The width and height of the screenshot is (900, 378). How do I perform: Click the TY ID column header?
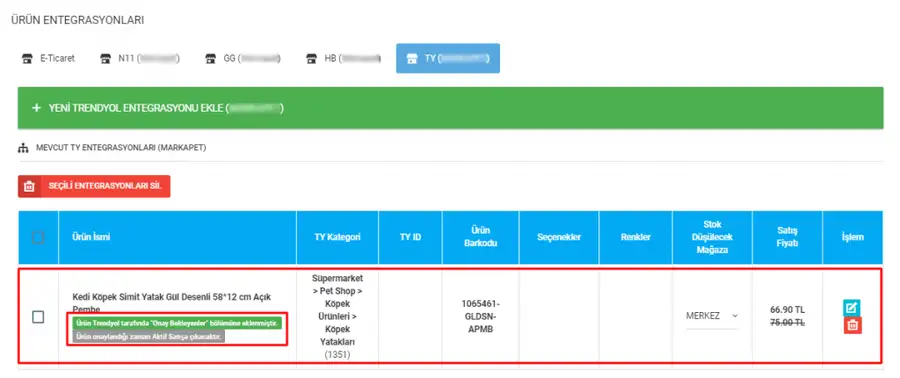[410, 237]
